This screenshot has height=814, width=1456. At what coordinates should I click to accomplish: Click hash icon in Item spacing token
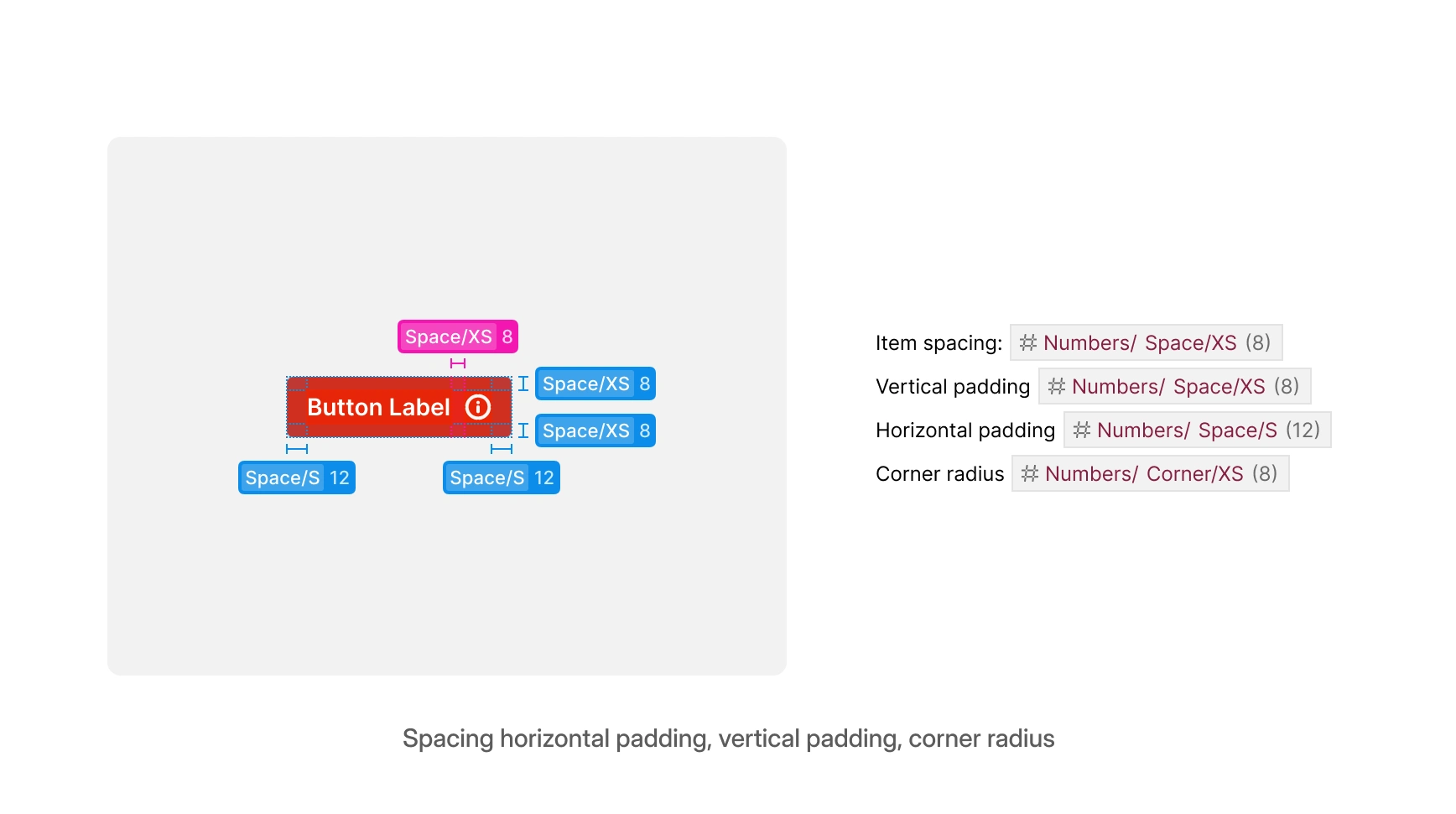[1028, 342]
